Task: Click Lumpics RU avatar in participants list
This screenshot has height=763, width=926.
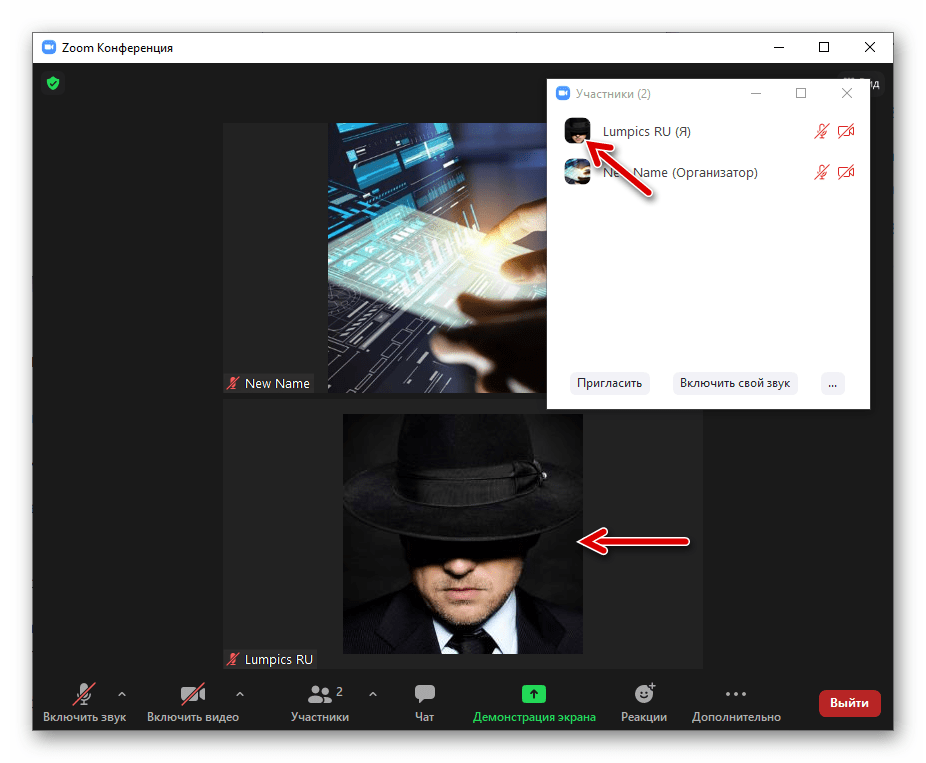Action: tap(577, 131)
